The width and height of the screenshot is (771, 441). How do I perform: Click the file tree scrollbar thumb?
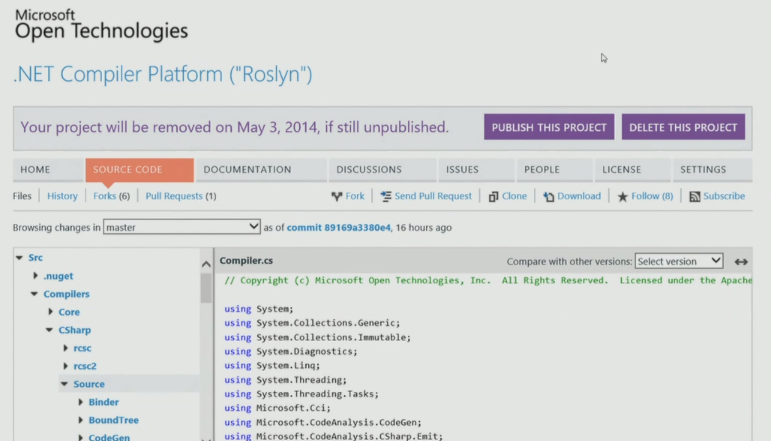(206, 288)
